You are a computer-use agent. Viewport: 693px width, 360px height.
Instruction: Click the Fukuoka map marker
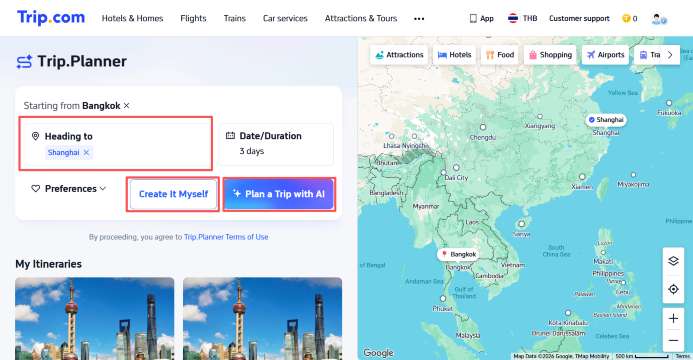pos(669,103)
